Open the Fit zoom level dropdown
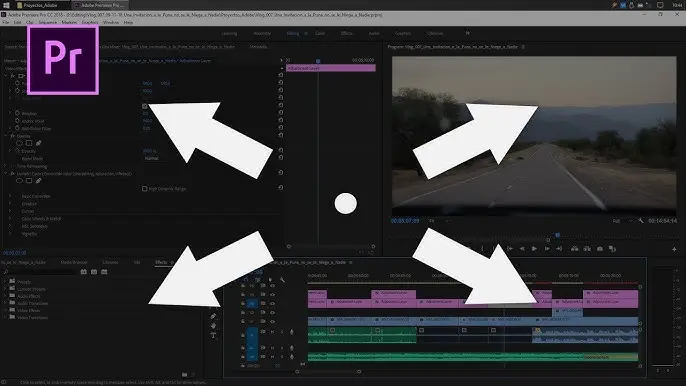Screen dimensions: 686x386 [x=439, y=221]
